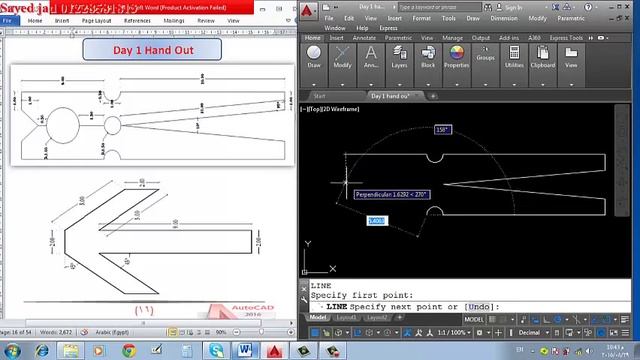Image resolution: width=640 pixels, height=360 pixels.
Task: Switch to the Annotate ribbon tab
Action: pos(364,38)
